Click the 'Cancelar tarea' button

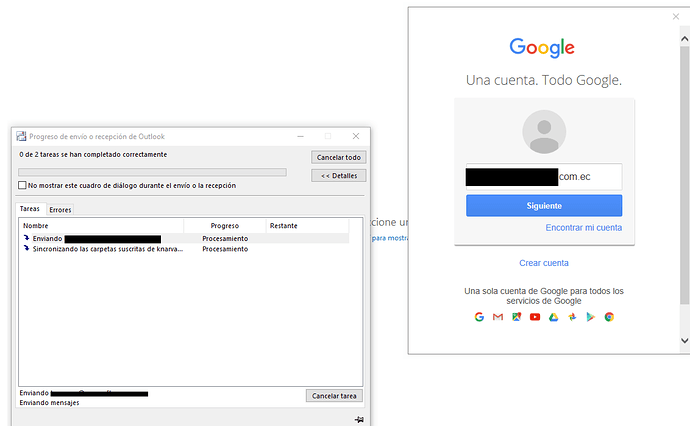click(334, 396)
